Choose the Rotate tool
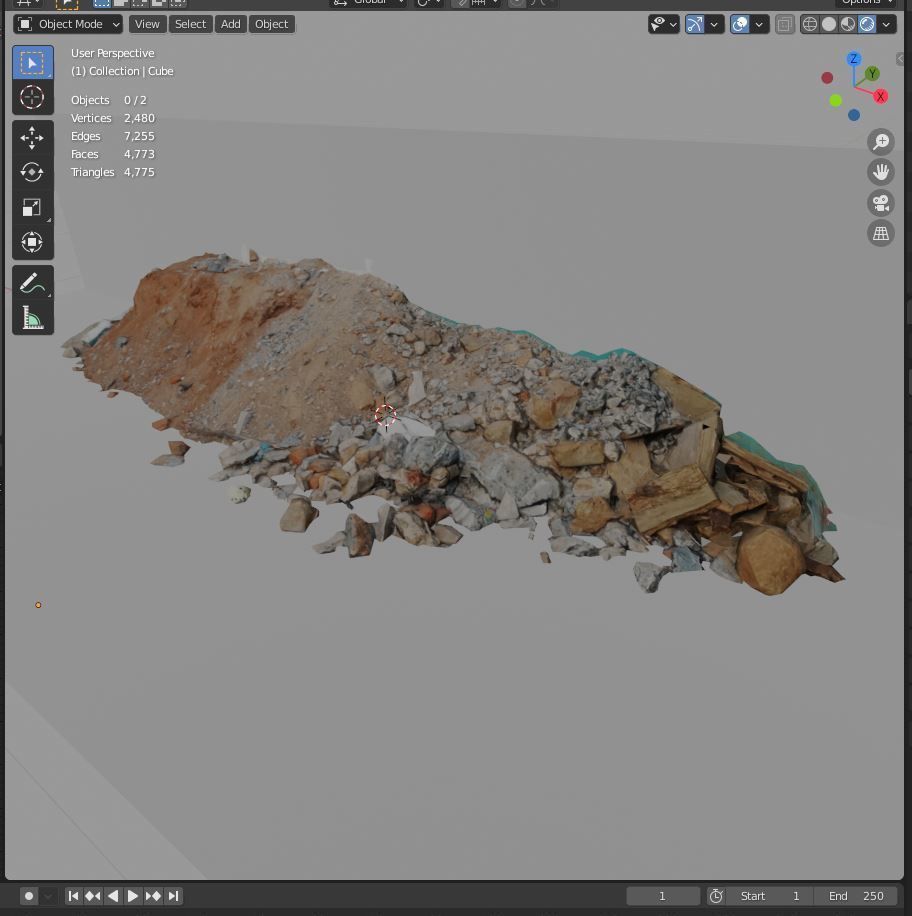 [33, 172]
